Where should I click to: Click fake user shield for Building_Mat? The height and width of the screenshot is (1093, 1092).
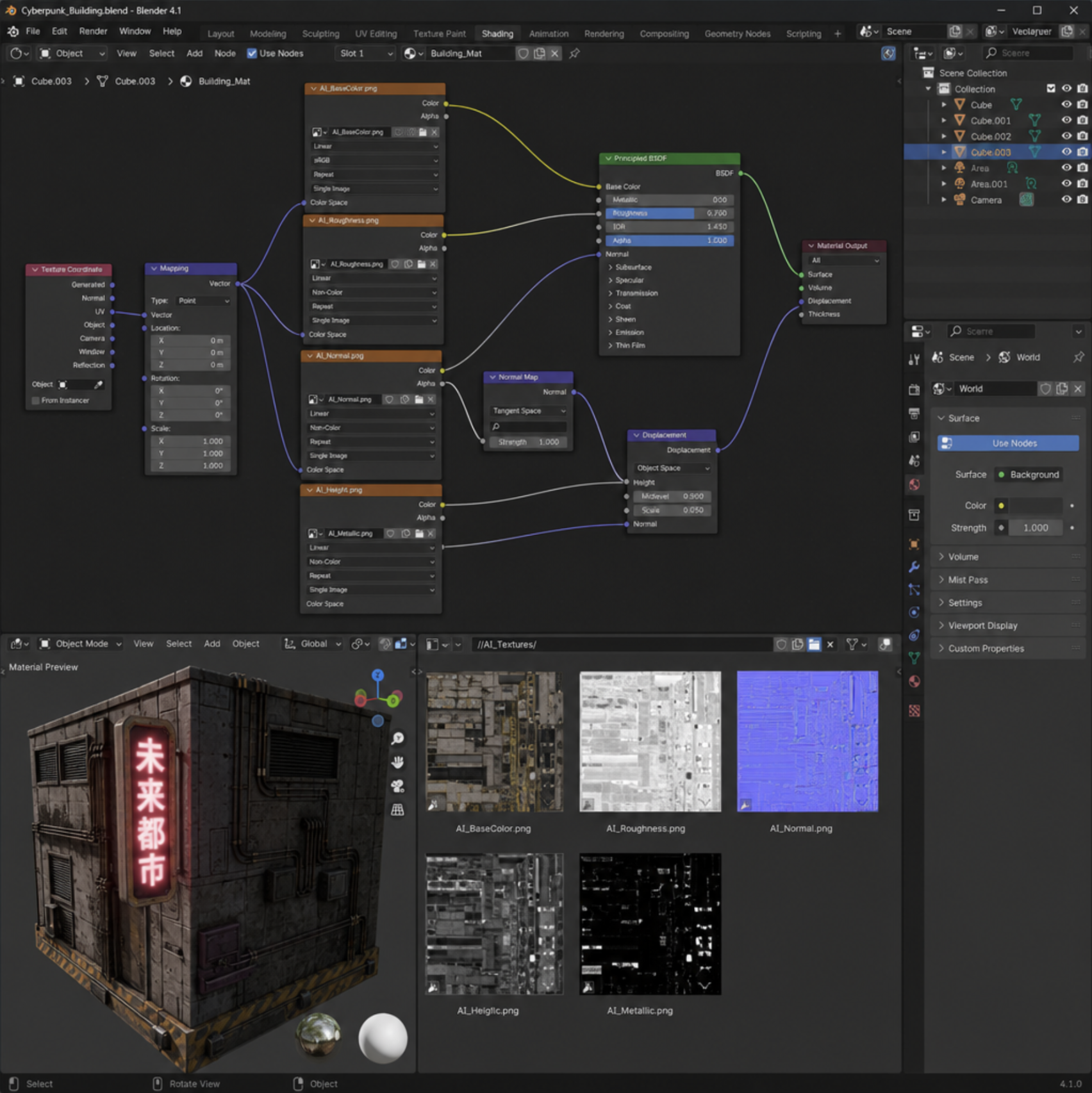524,53
